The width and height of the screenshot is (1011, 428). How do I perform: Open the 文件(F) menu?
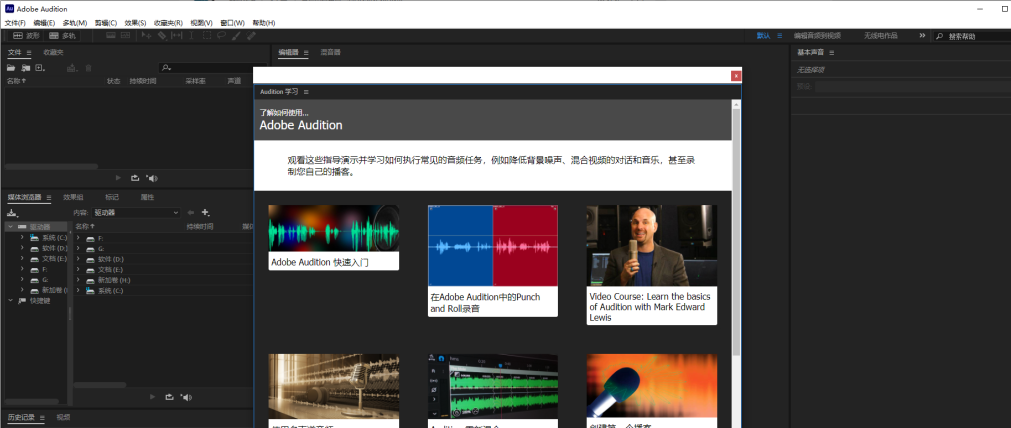tap(15, 23)
